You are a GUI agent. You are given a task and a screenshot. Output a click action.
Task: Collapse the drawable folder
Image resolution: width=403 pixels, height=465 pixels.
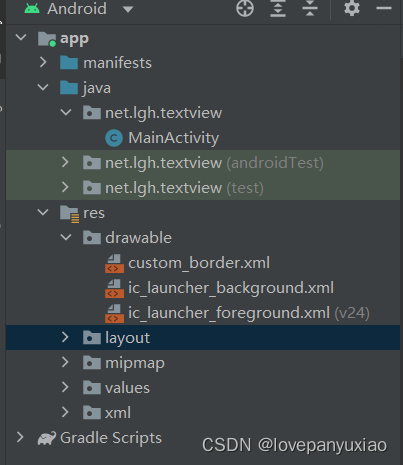66,237
